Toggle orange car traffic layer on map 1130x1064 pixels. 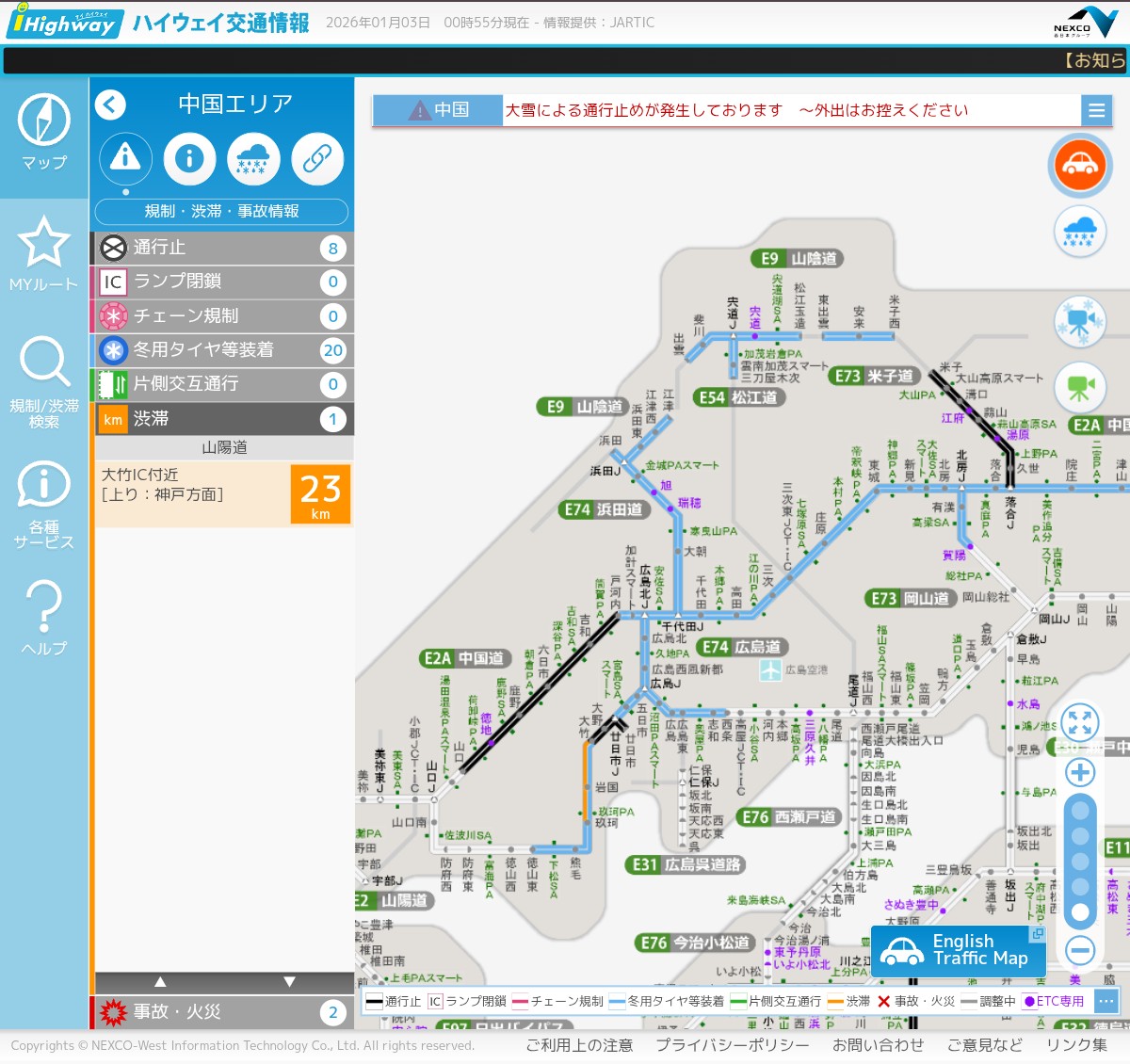point(1080,166)
